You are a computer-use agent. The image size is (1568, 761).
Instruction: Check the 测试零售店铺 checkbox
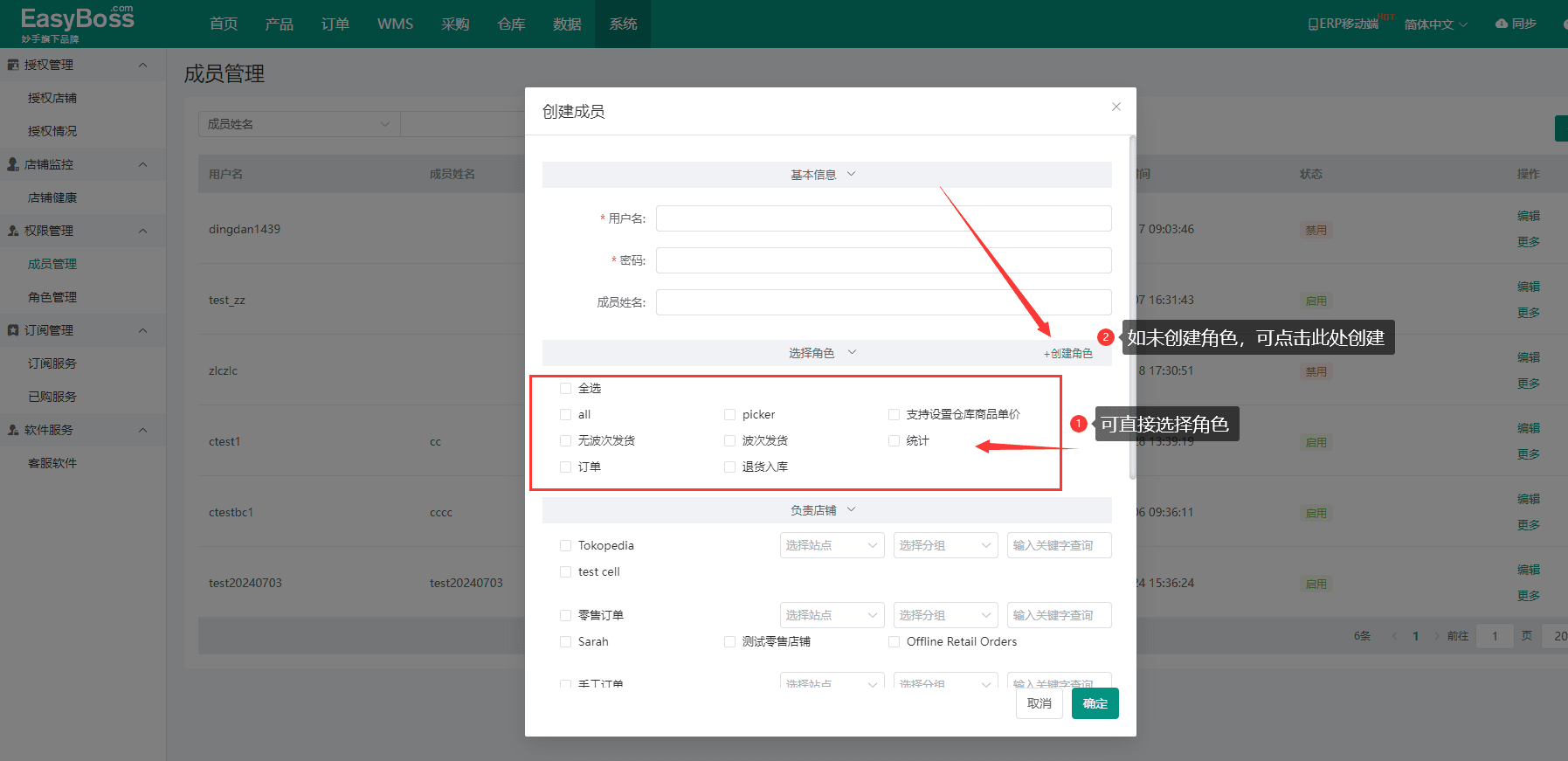729,642
